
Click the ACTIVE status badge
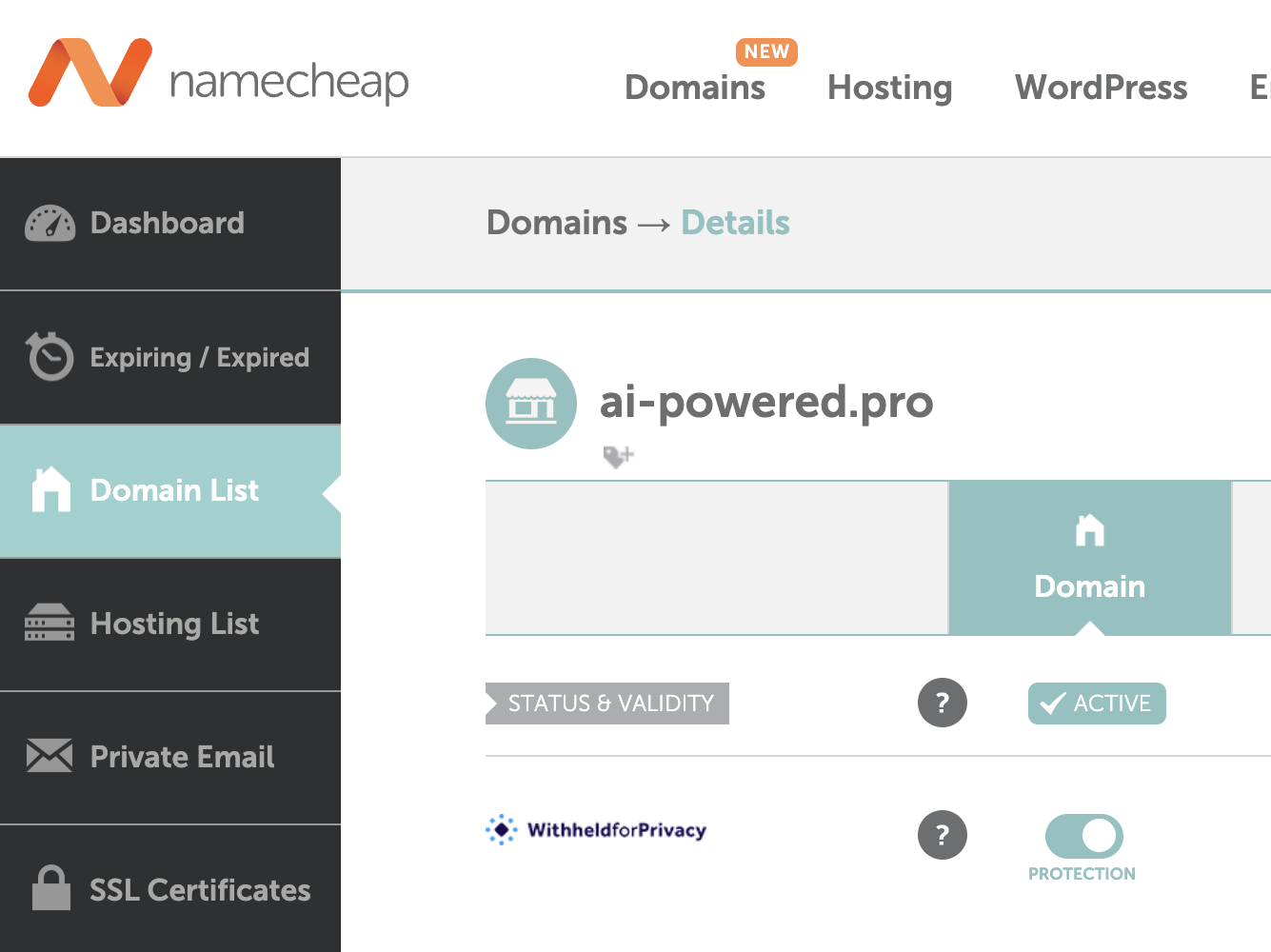click(1097, 704)
